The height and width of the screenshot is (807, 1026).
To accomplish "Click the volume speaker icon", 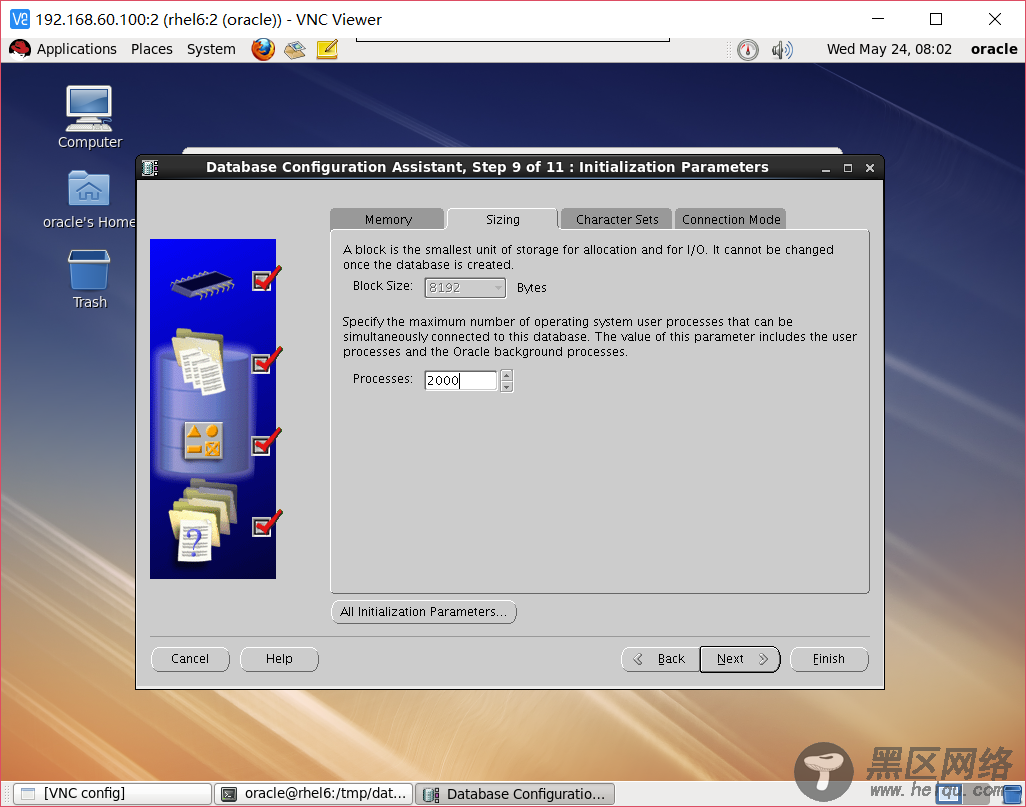I will [x=782, y=50].
